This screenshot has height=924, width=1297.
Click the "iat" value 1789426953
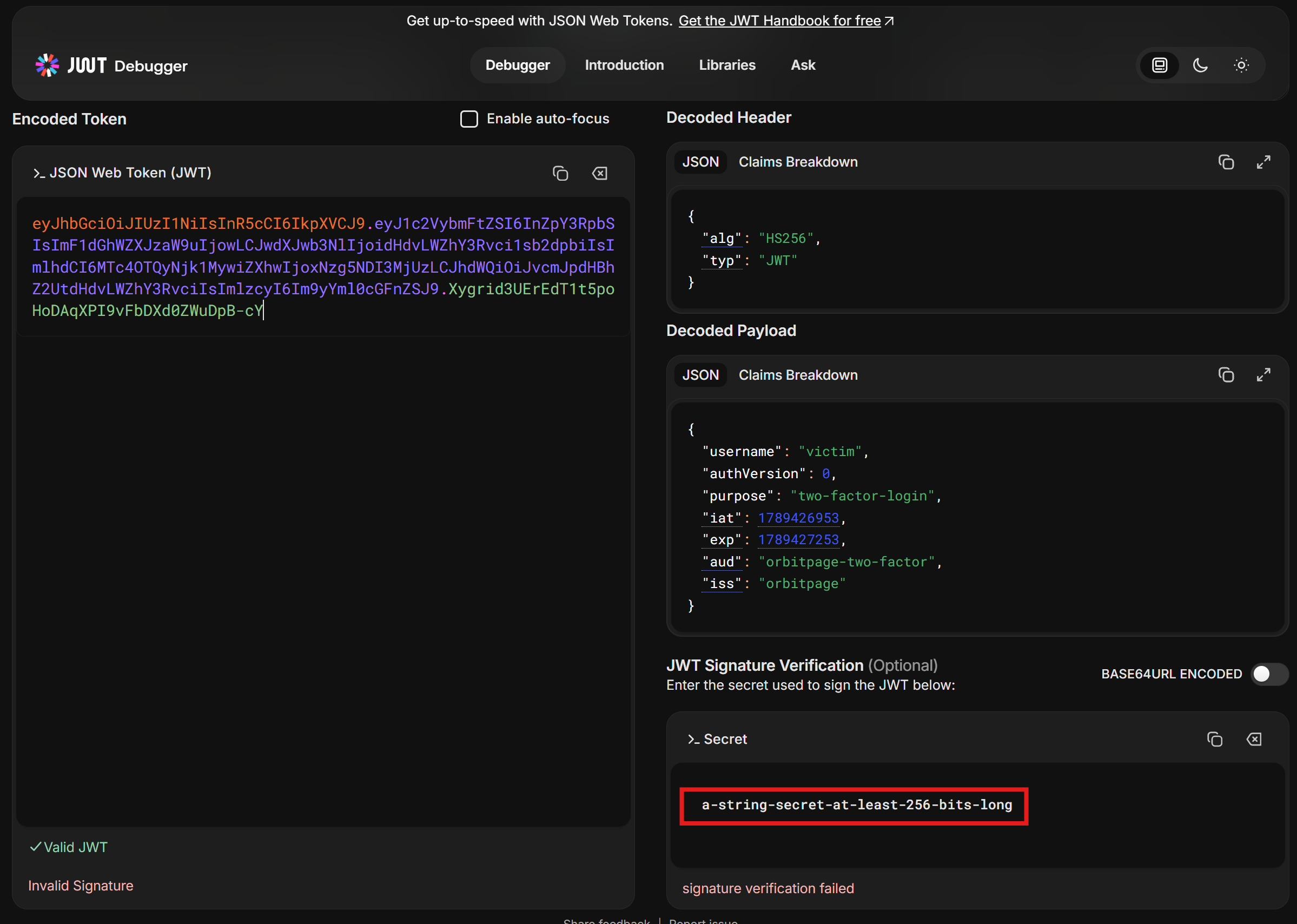tap(798, 518)
